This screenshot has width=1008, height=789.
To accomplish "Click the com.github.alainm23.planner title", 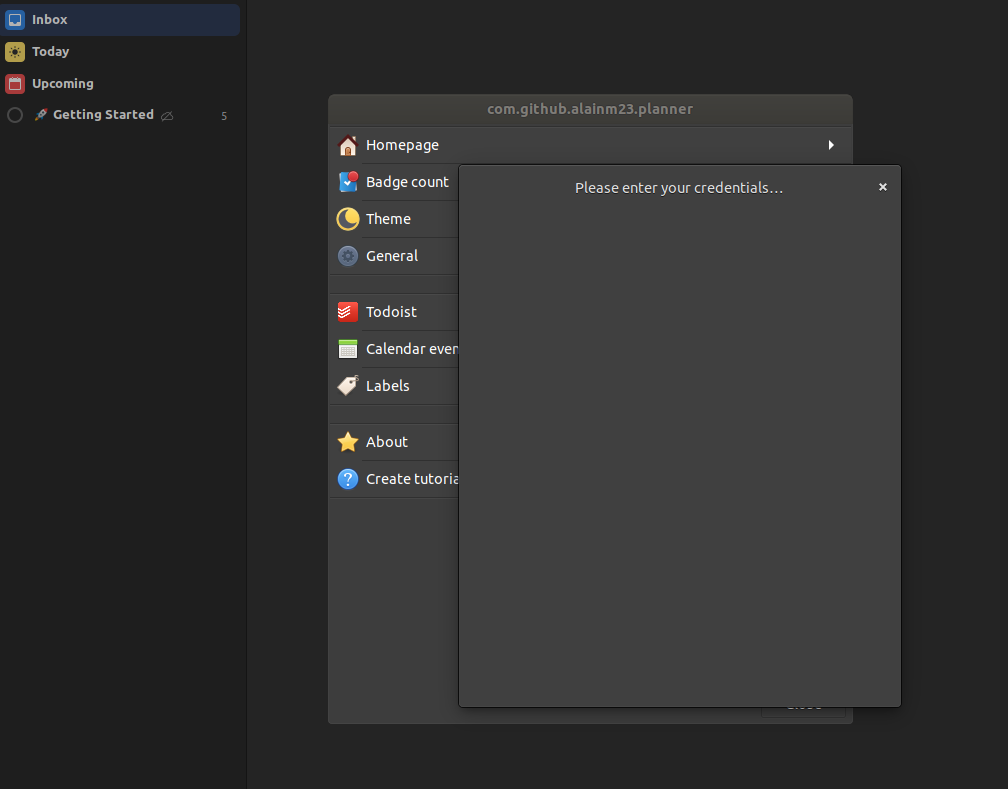I will pyautogui.click(x=590, y=109).
